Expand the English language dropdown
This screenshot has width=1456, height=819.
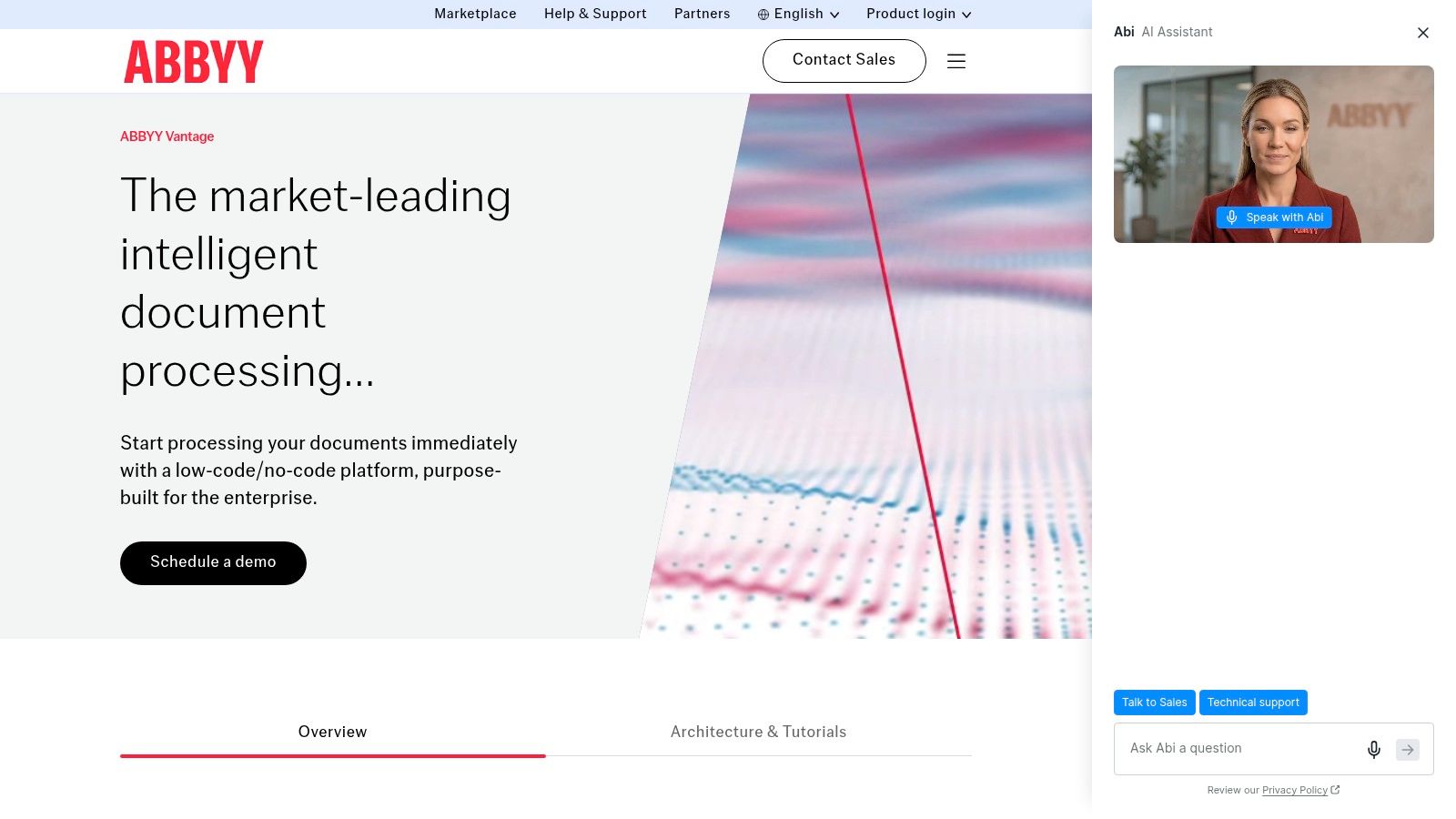(798, 14)
